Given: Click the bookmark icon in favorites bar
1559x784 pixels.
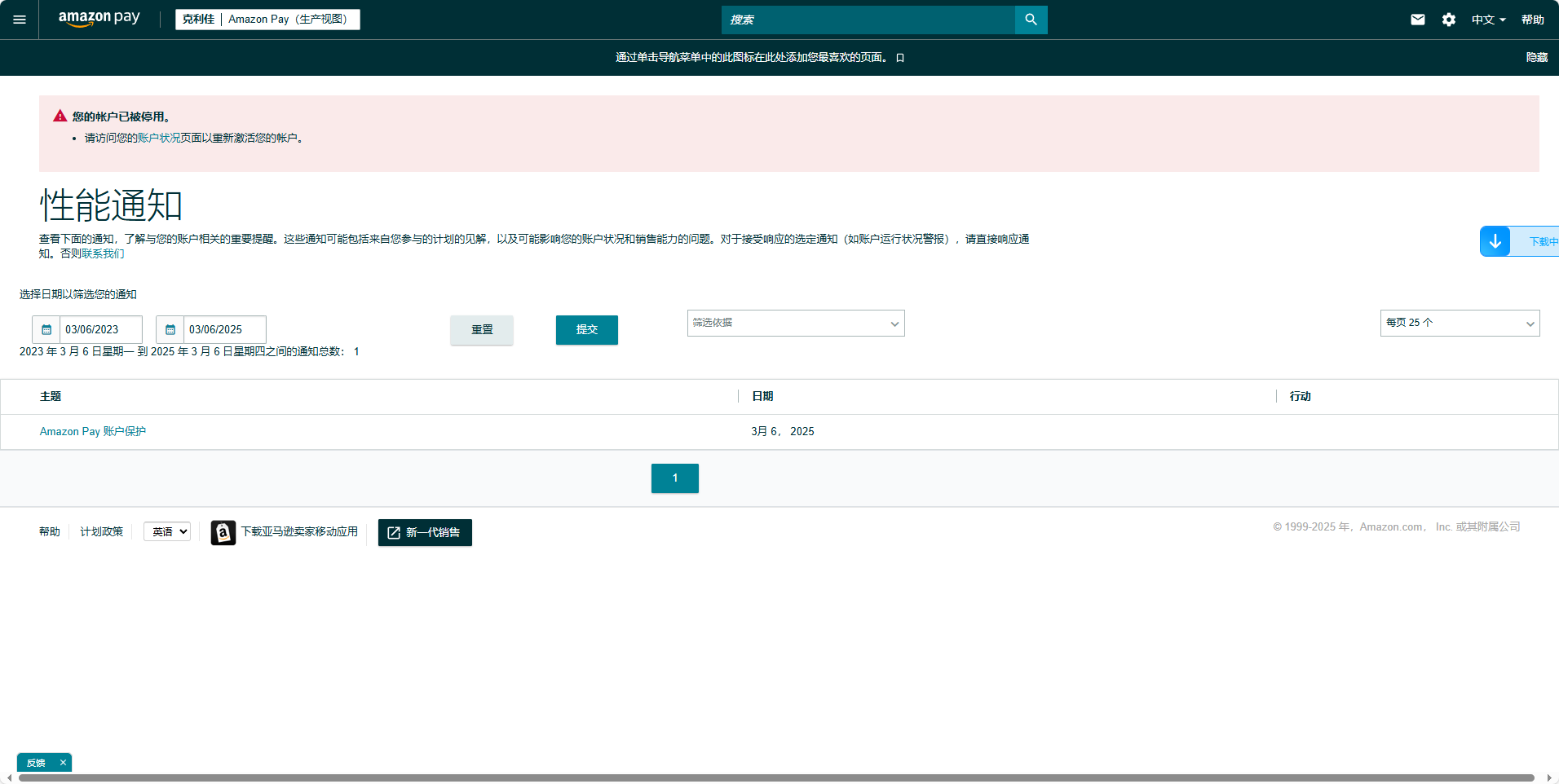Looking at the screenshot, I should [900, 58].
